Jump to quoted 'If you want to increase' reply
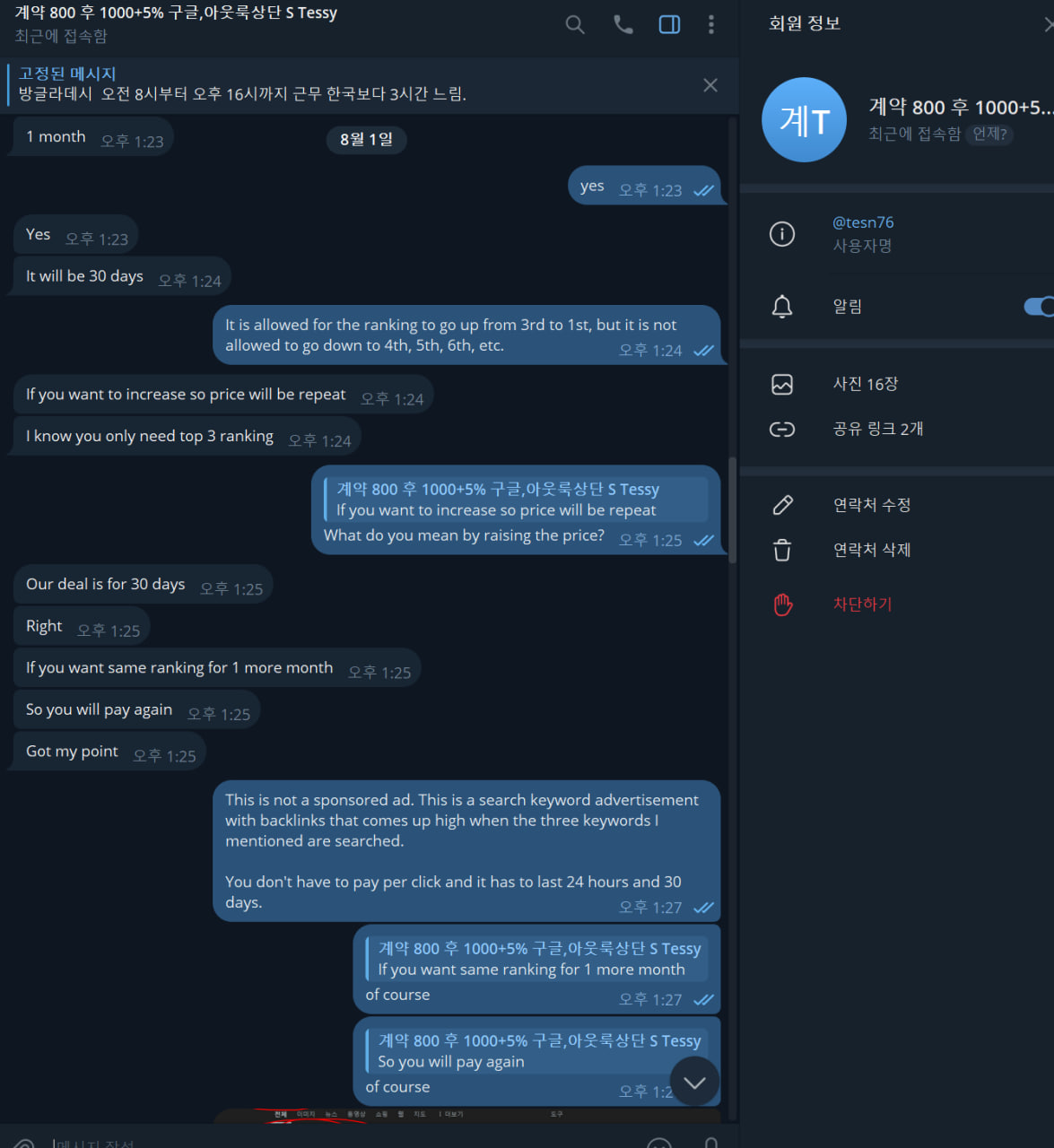 [516, 500]
